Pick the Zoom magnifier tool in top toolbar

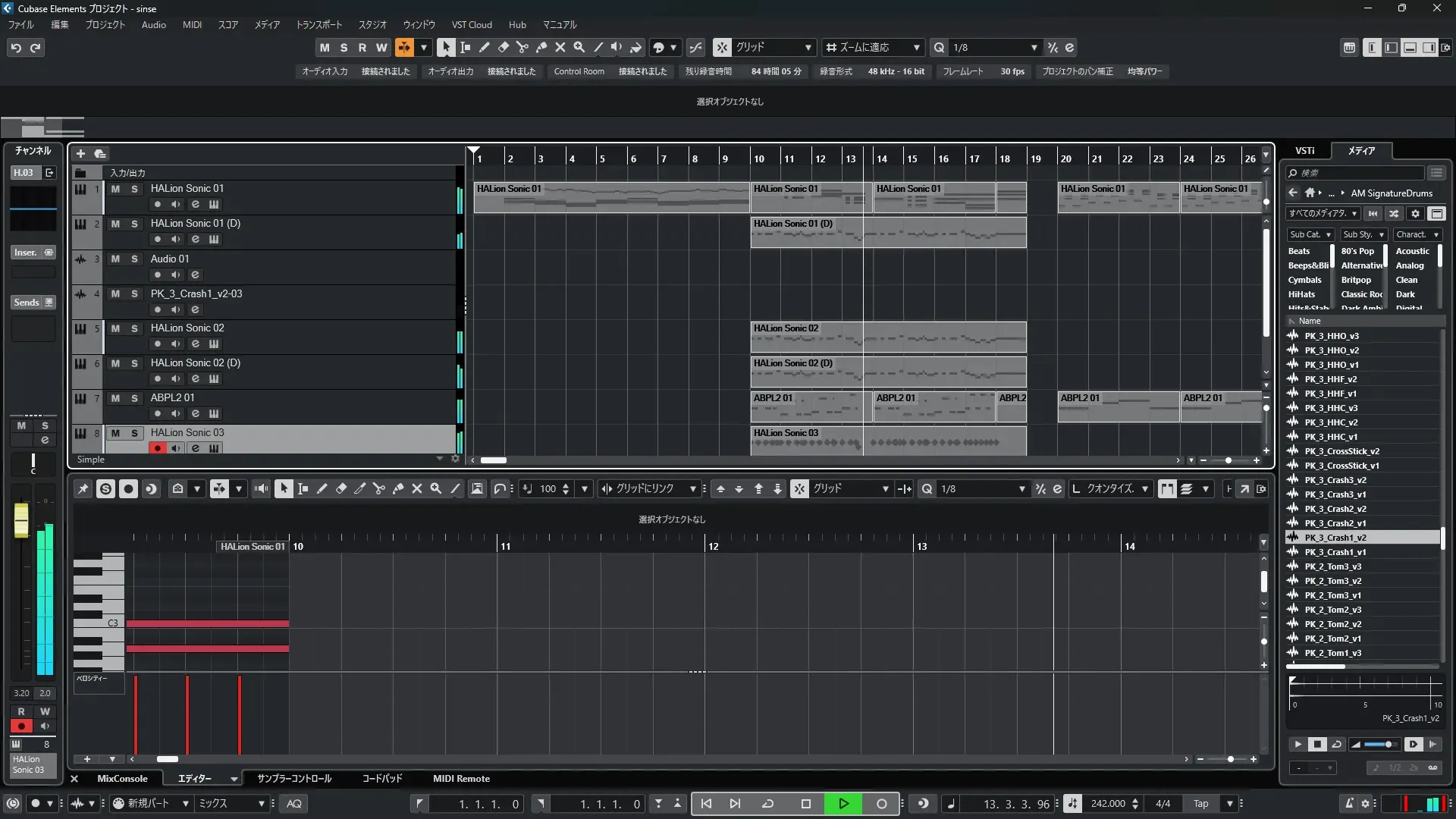pyautogui.click(x=579, y=47)
